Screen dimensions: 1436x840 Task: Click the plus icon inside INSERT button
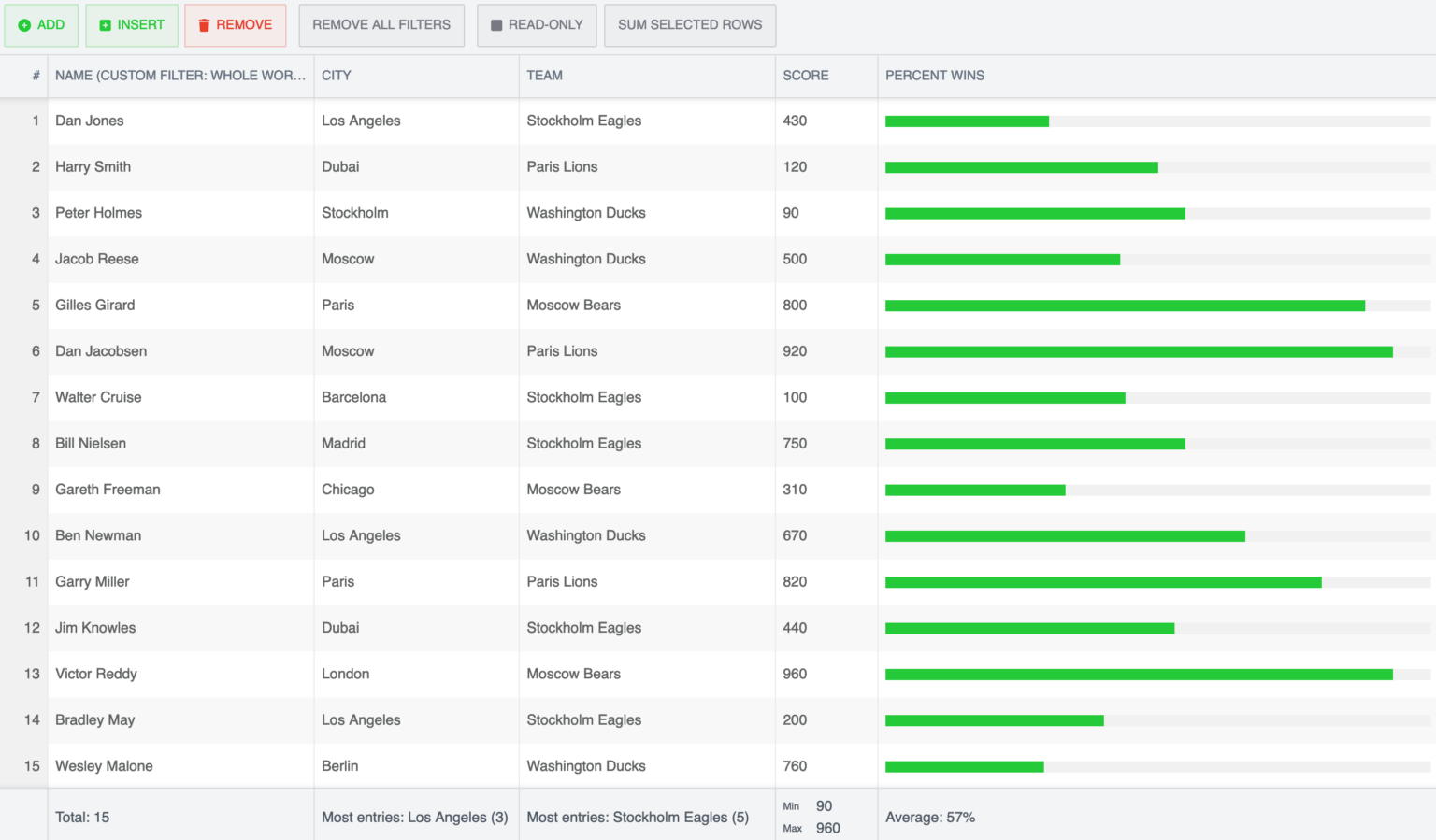click(x=105, y=25)
